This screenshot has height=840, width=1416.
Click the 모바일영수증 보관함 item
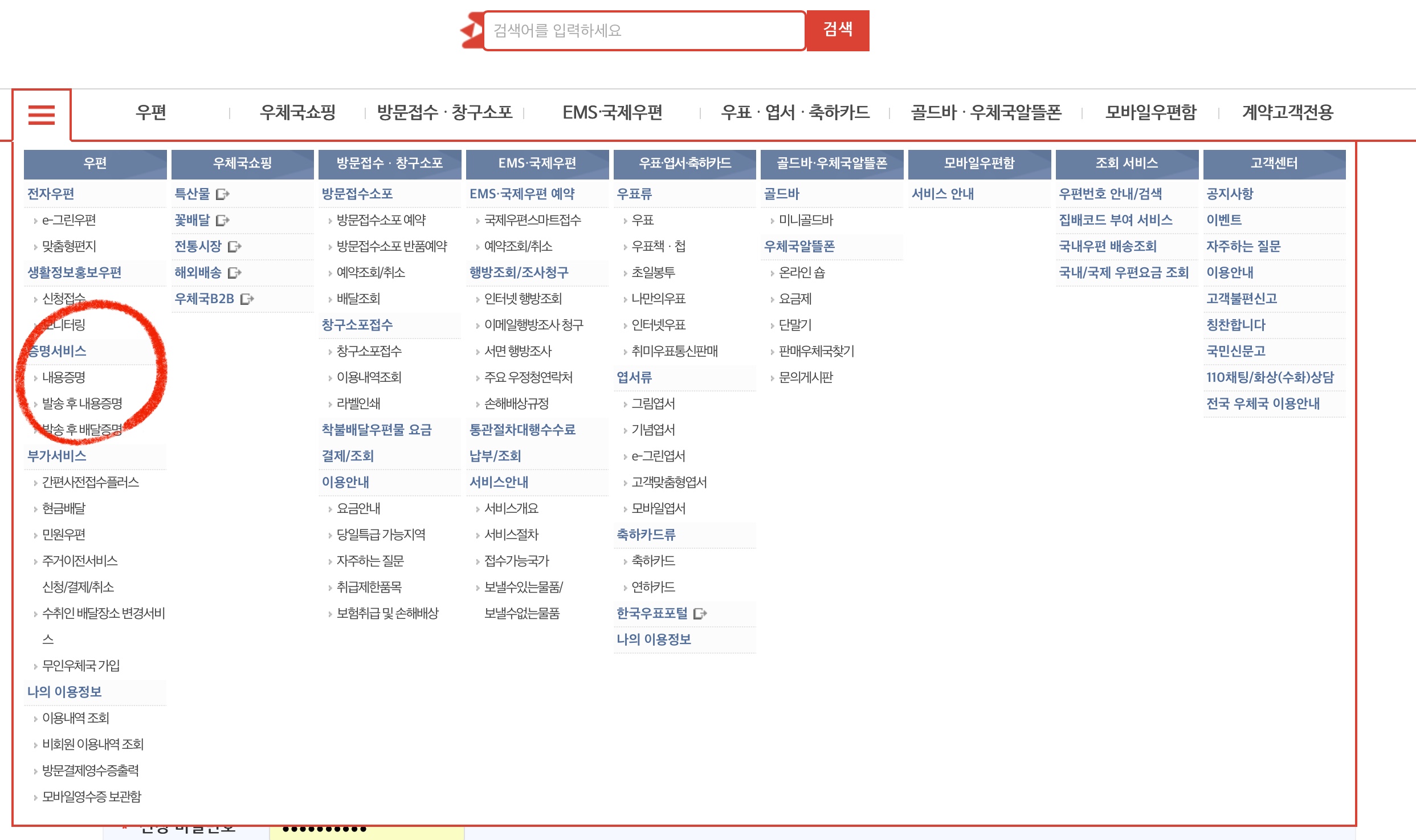(91, 797)
